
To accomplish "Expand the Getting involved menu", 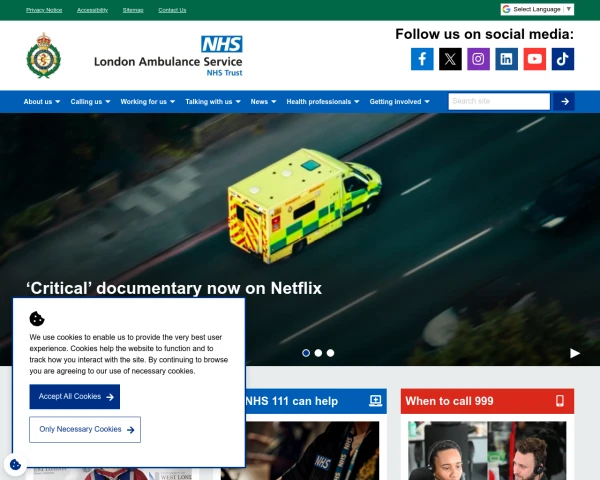I will click(399, 102).
